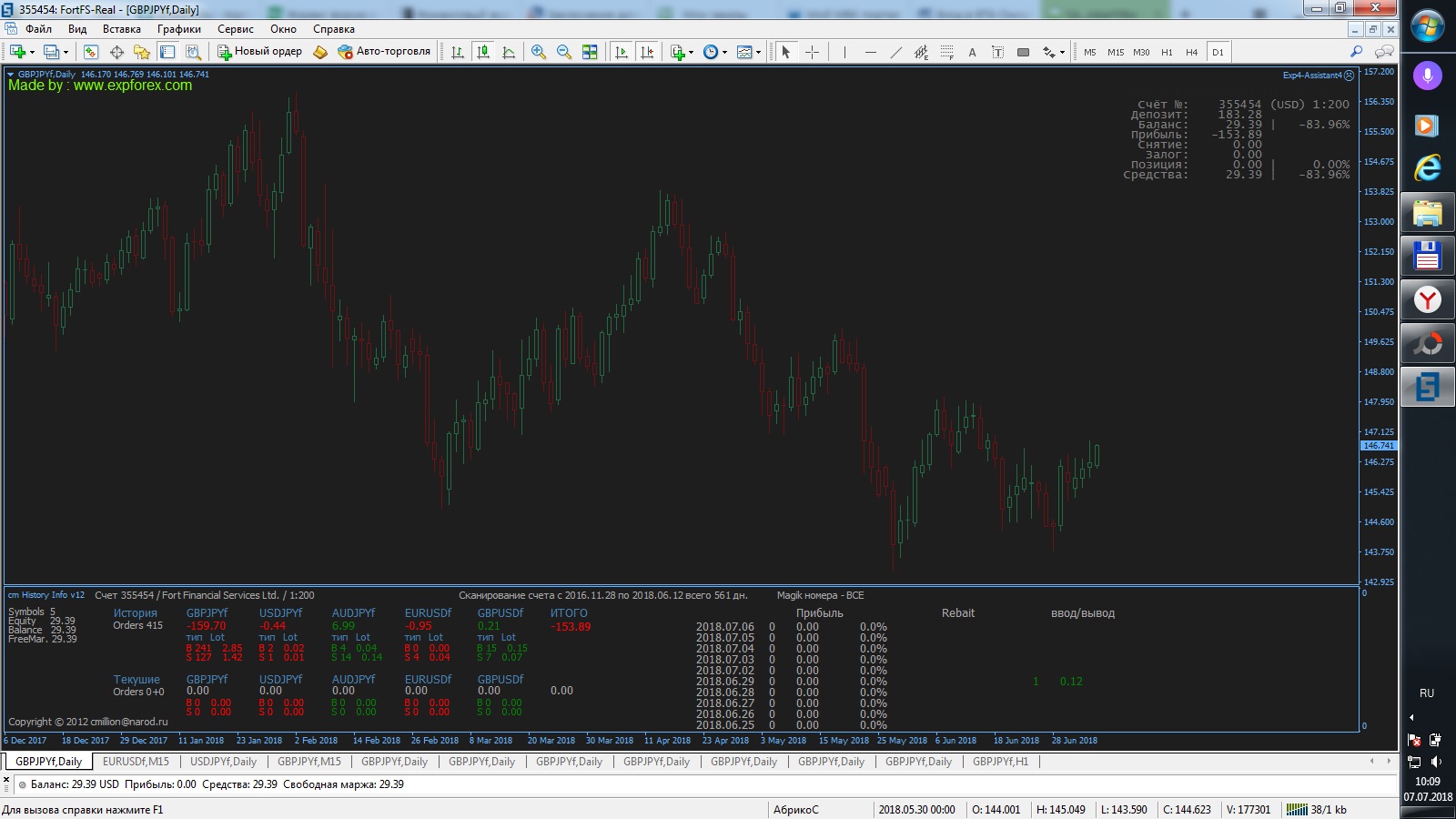The image size is (1456, 819).
Task: Toggle Авто-торговля auto trading
Action: point(384,52)
